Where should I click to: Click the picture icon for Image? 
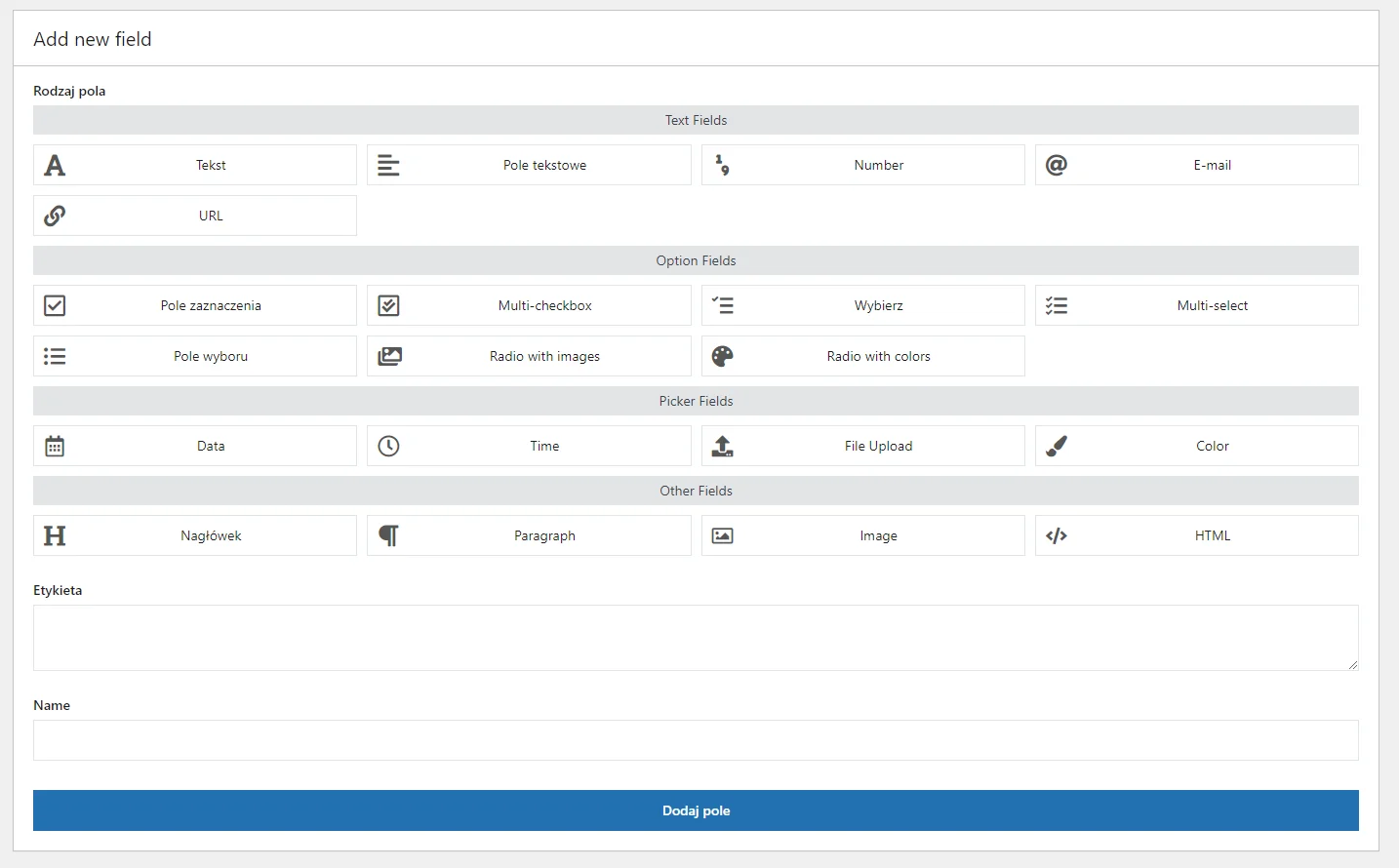723,536
